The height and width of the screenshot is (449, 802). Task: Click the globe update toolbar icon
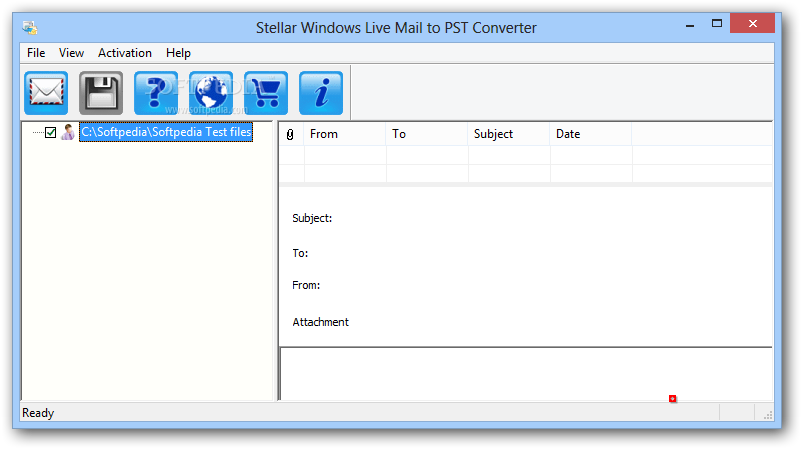(211, 93)
